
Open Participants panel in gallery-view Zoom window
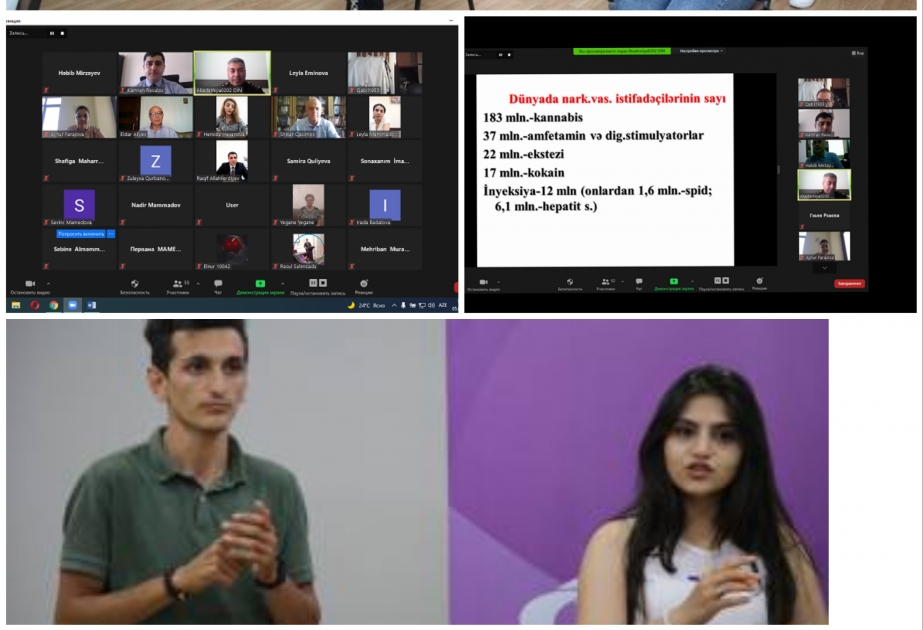pos(178,287)
